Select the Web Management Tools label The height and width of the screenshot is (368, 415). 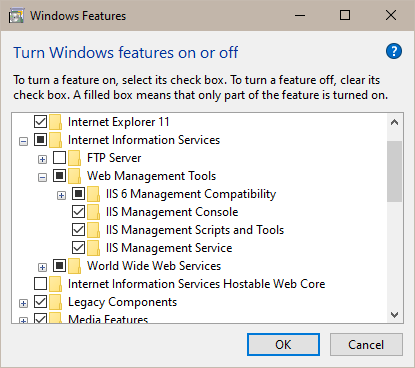pyautogui.click(x=152, y=176)
